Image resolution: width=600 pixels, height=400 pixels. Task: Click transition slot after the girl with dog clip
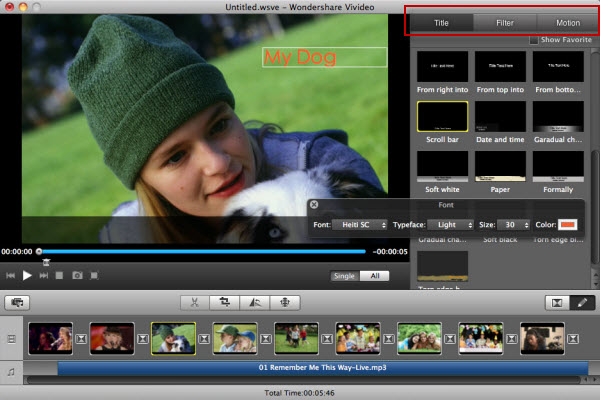[204, 339]
